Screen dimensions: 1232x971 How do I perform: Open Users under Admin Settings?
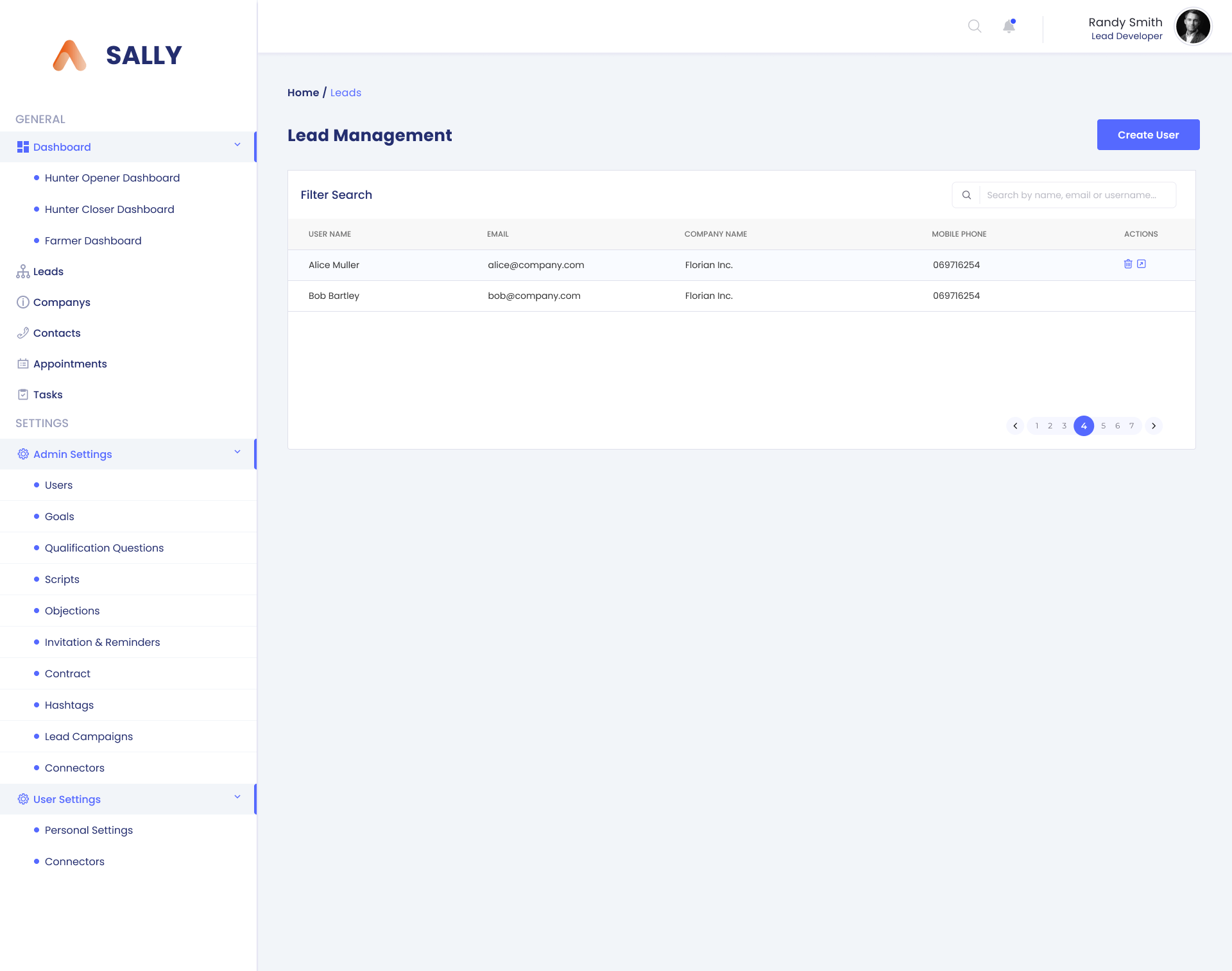tap(58, 485)
